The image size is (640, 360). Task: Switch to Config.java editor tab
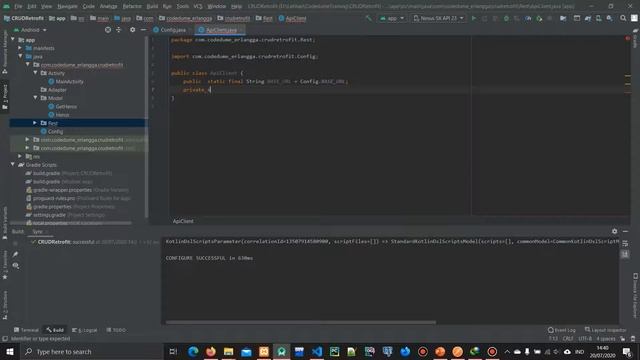(x=170, y=30)
